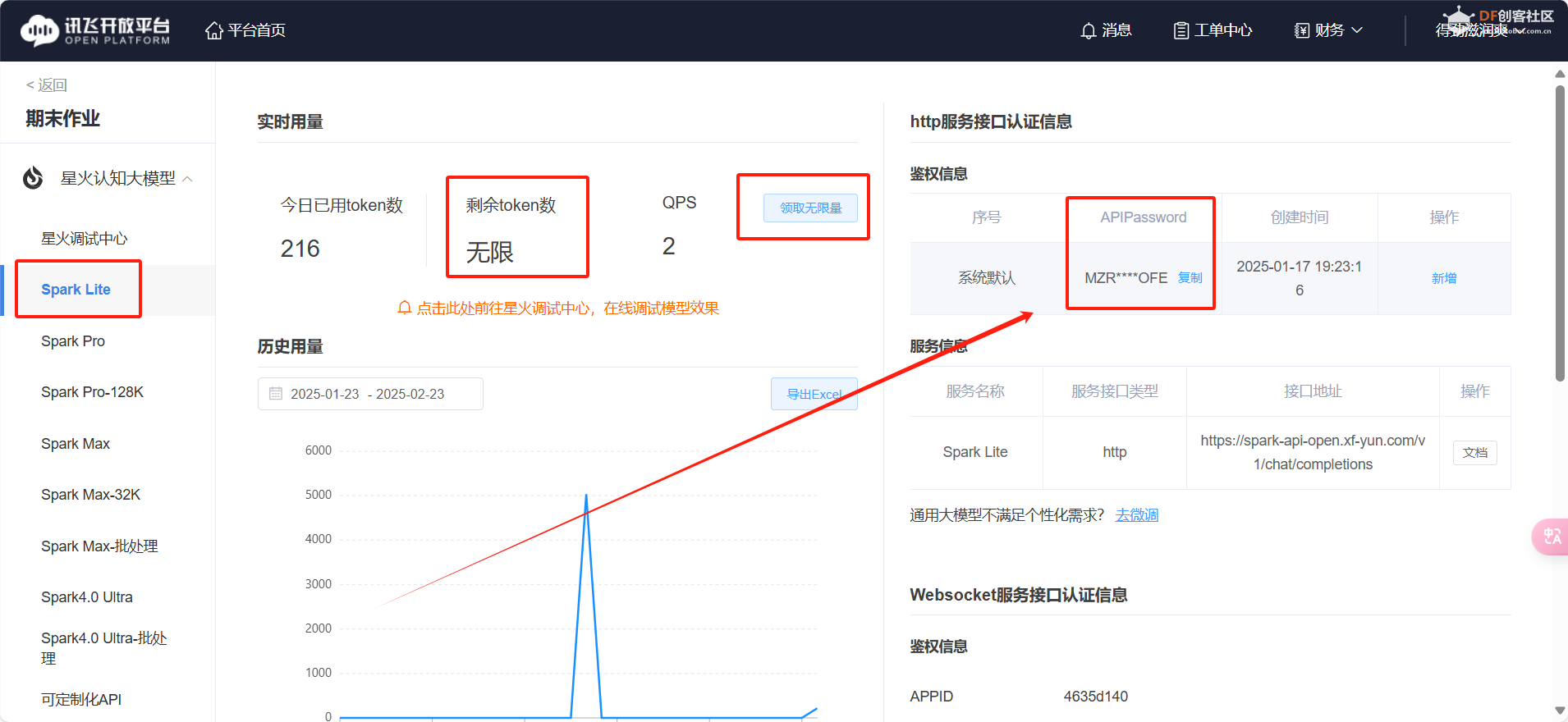Screen dimensions: 1568x722
Task: Click the home icon beside 平台首页
Action: coord(214,30)
